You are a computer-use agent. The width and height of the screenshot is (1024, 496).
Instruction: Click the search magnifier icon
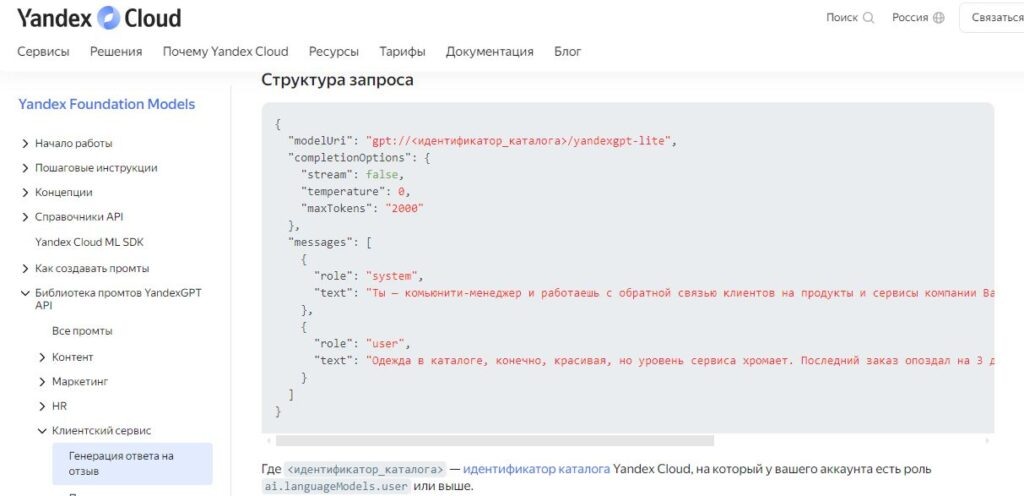point(868,18)
